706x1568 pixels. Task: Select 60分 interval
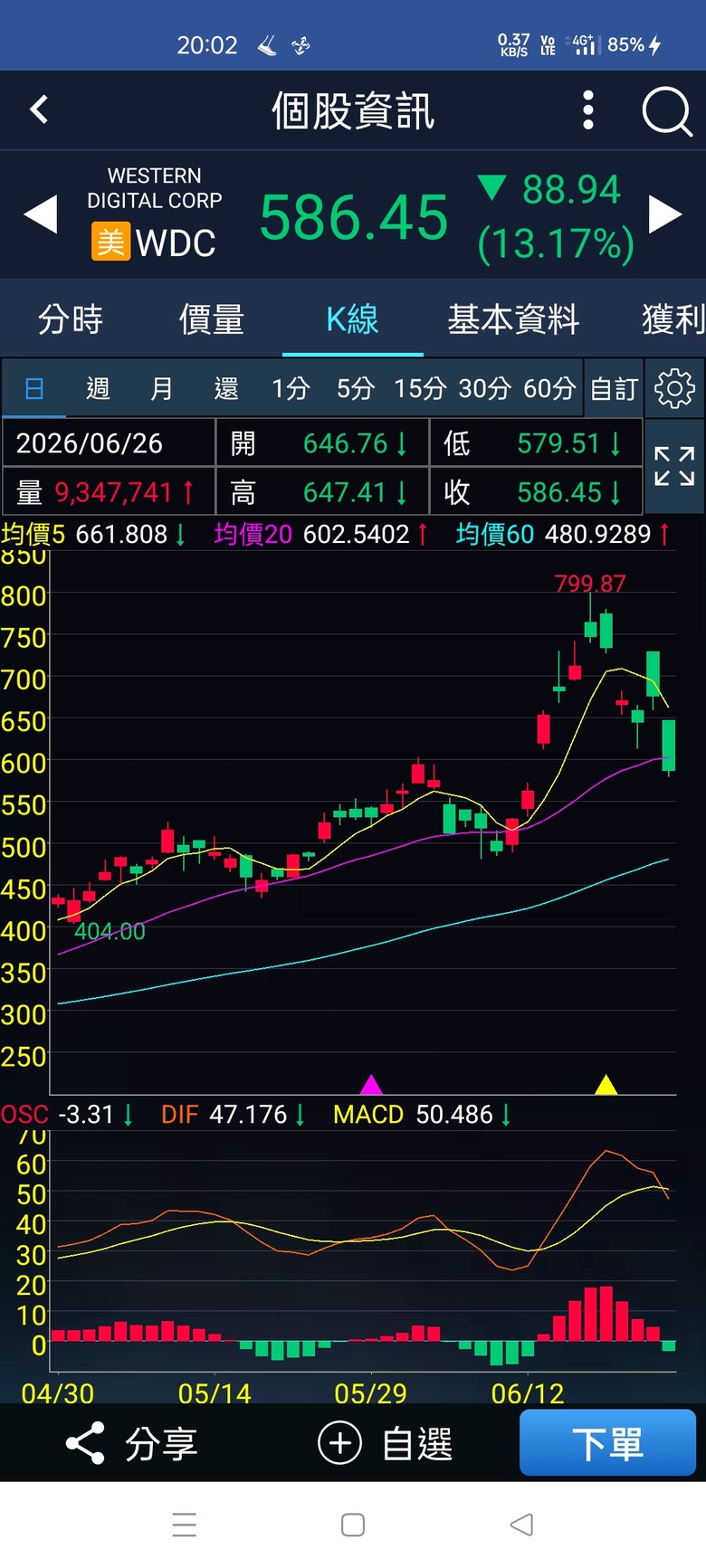coord(549,389)
